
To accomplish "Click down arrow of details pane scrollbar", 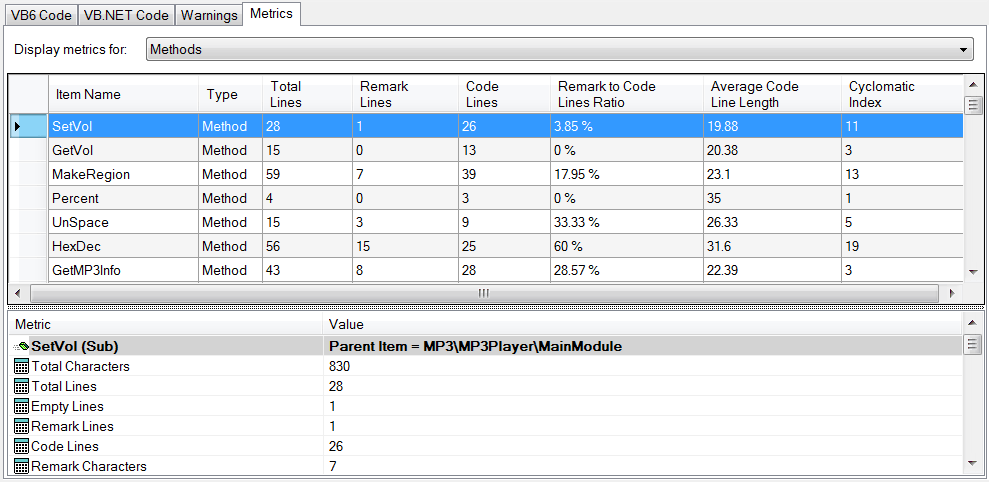I will (x=973, y=464).
